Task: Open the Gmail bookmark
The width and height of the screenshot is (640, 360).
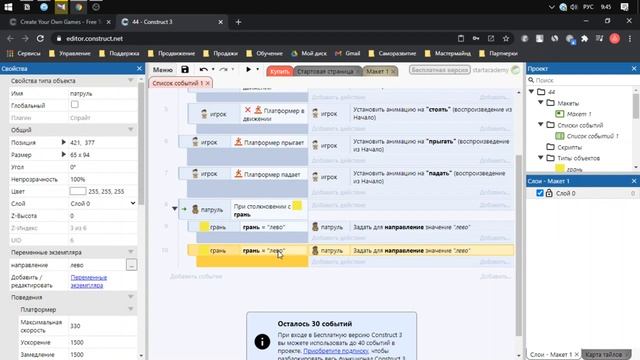Action: (x=348, y=53)
